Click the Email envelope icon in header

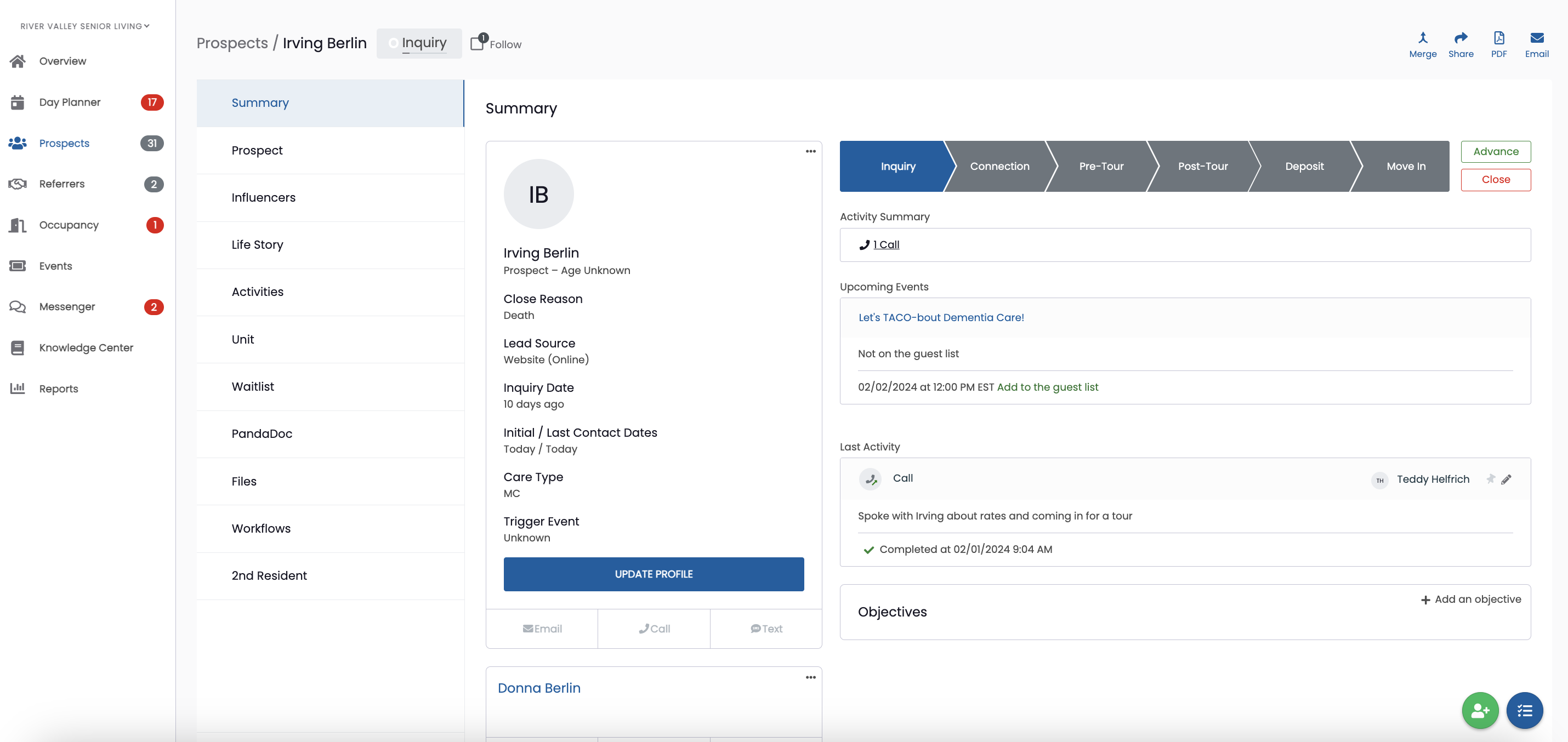[x=1536, y=38]
